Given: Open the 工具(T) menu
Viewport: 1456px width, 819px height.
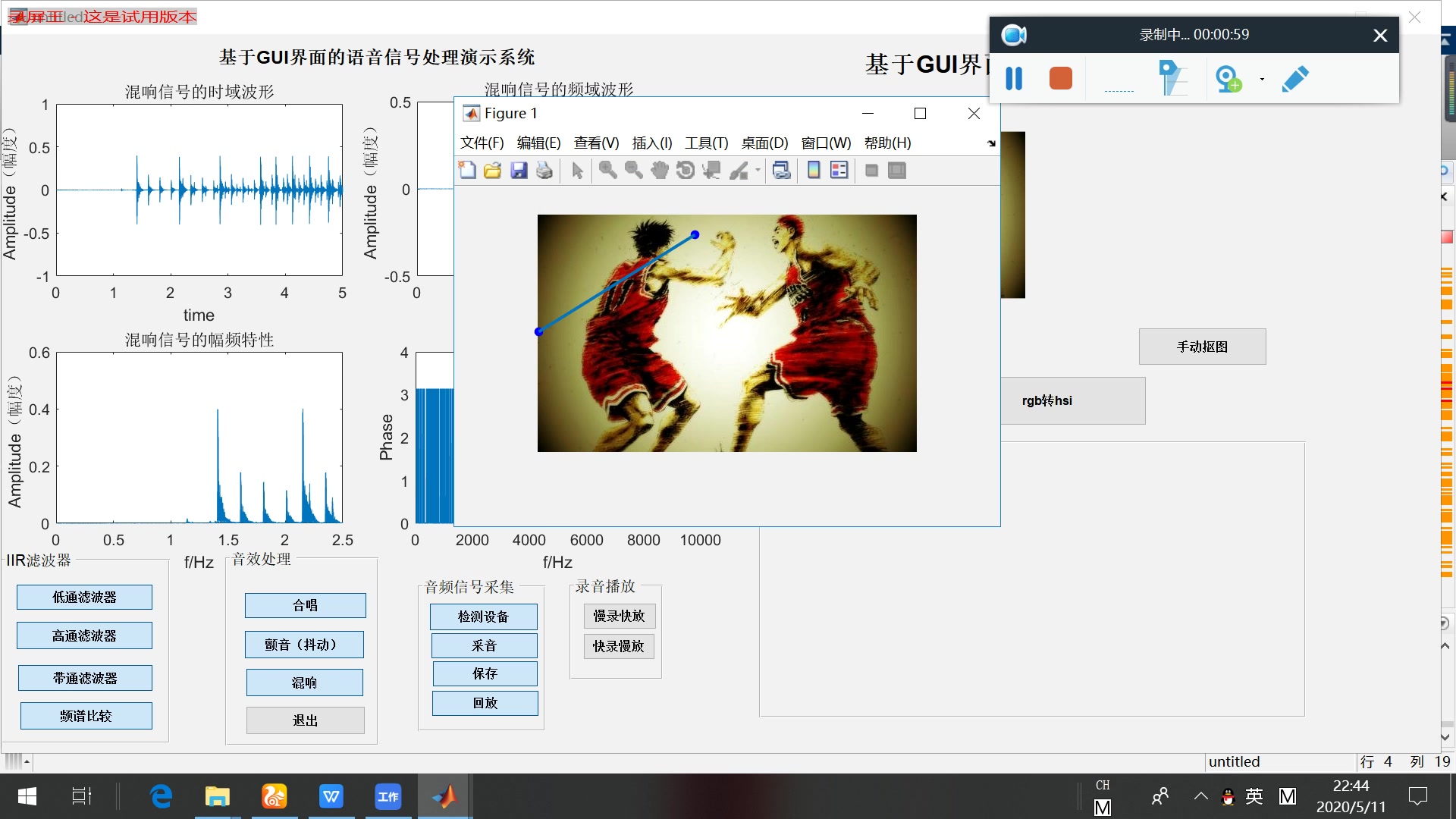Looking at the screenshot, I should pyautogui.click(x=706, y=143).
